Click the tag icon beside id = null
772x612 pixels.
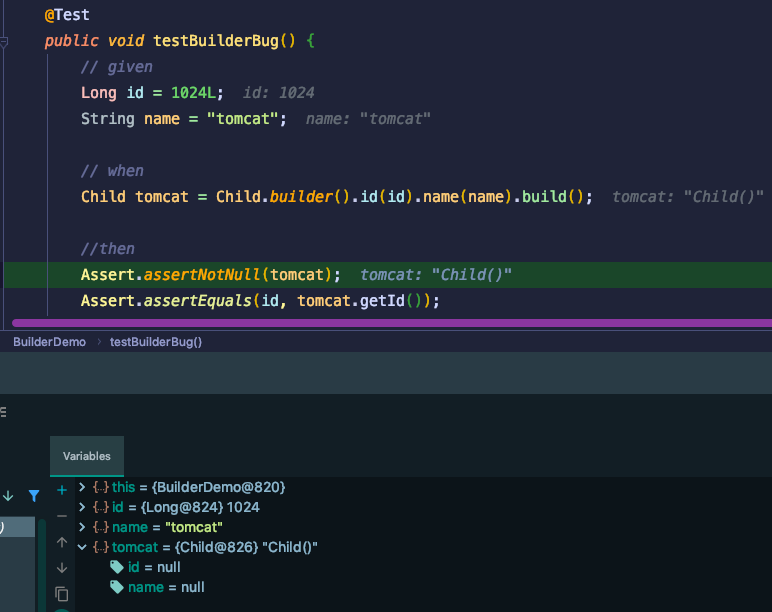click(x=117, y=567)
